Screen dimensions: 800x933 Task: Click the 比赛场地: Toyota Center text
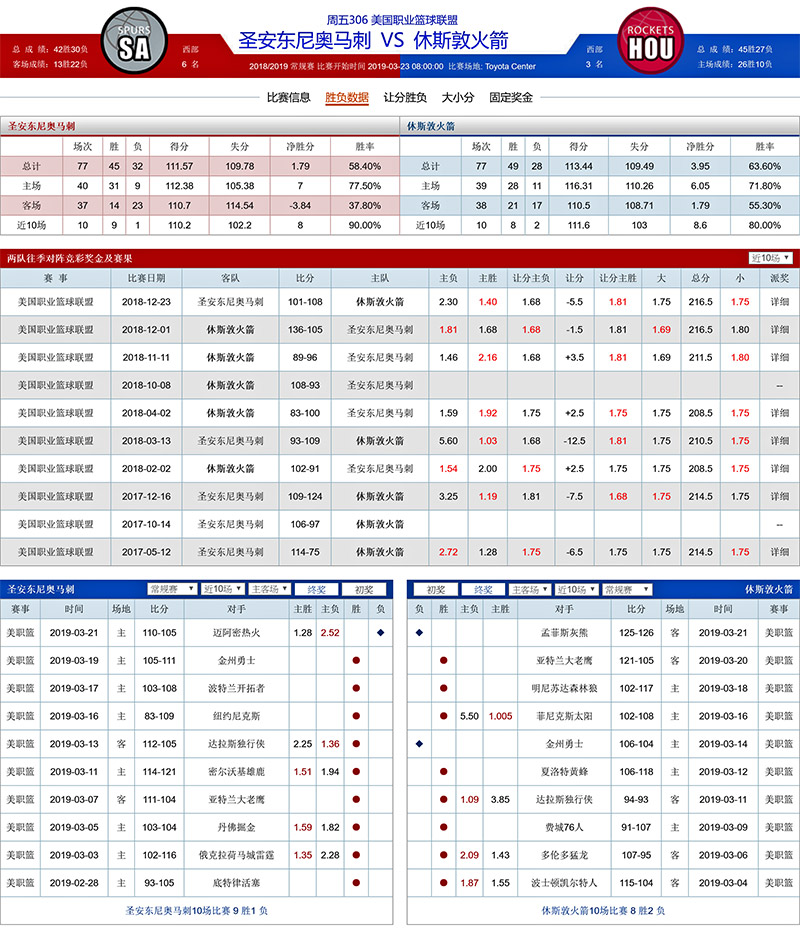click(x=492, y=66)
